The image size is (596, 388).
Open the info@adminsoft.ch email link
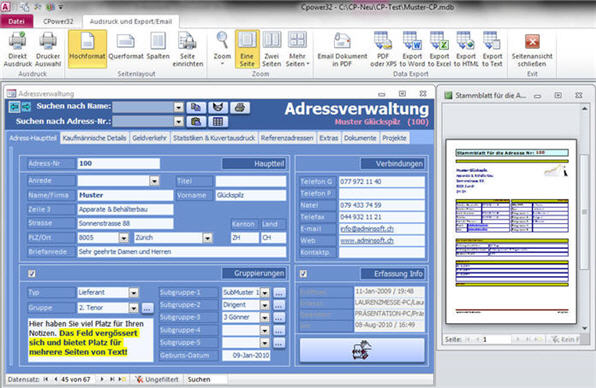click(x=367, y=229)
